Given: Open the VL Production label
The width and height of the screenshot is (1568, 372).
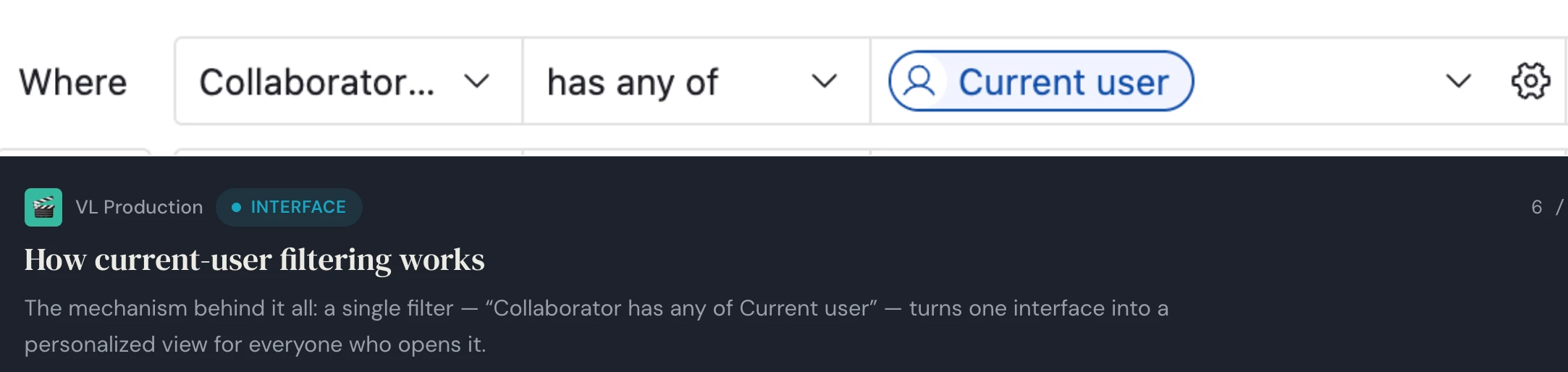Looking at the screenshot, I should pyautogui.click(x=139, y=208).
